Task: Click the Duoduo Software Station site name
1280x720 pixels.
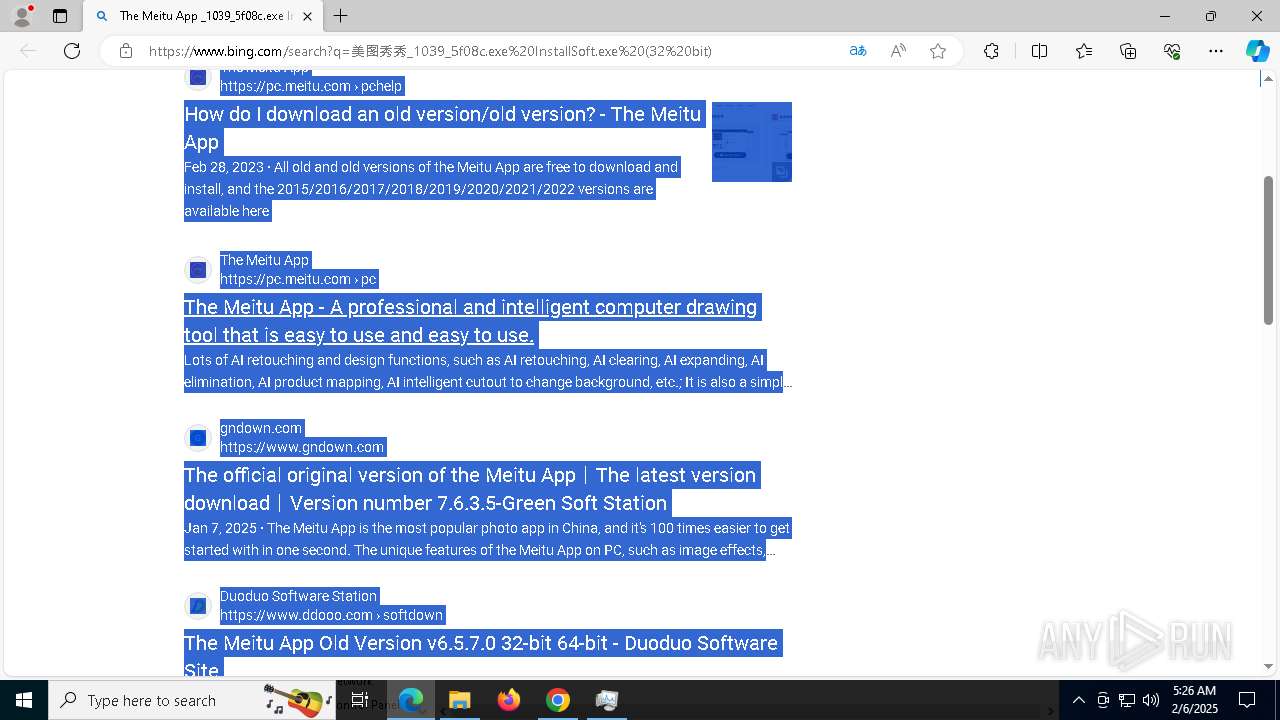Action: click(x=298, y=596)
